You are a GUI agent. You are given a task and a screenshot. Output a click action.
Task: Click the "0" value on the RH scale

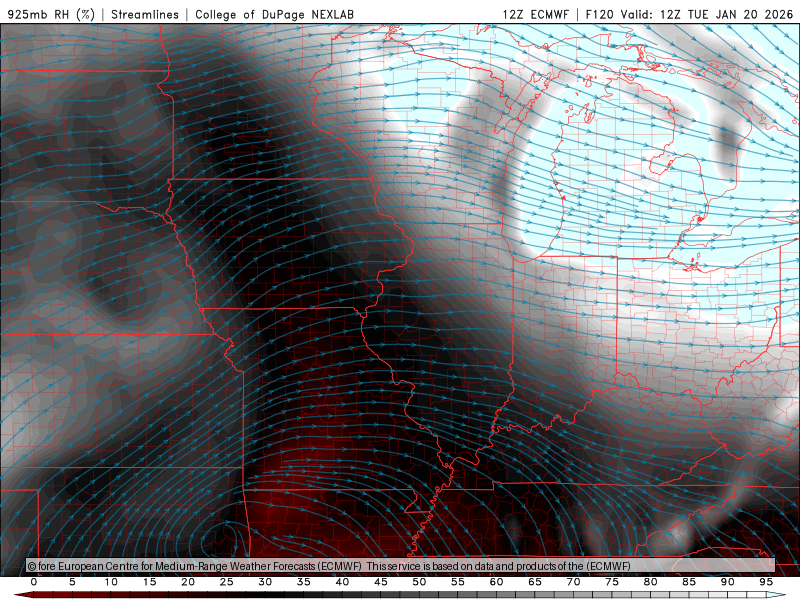34,582
